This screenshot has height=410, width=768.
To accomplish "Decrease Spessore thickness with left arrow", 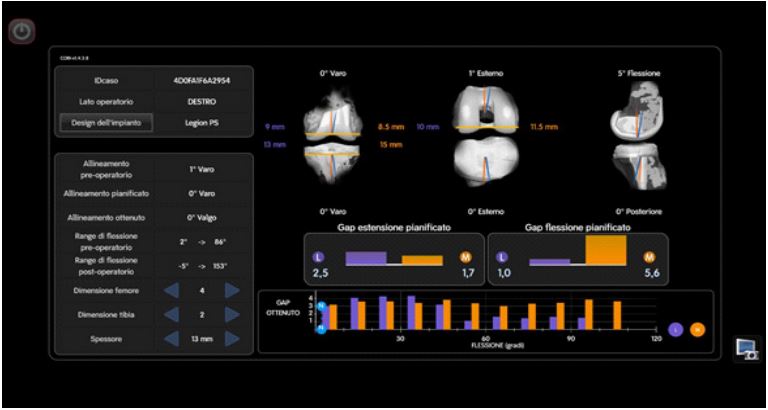I will pyautogui.click(x=174, y=338).
